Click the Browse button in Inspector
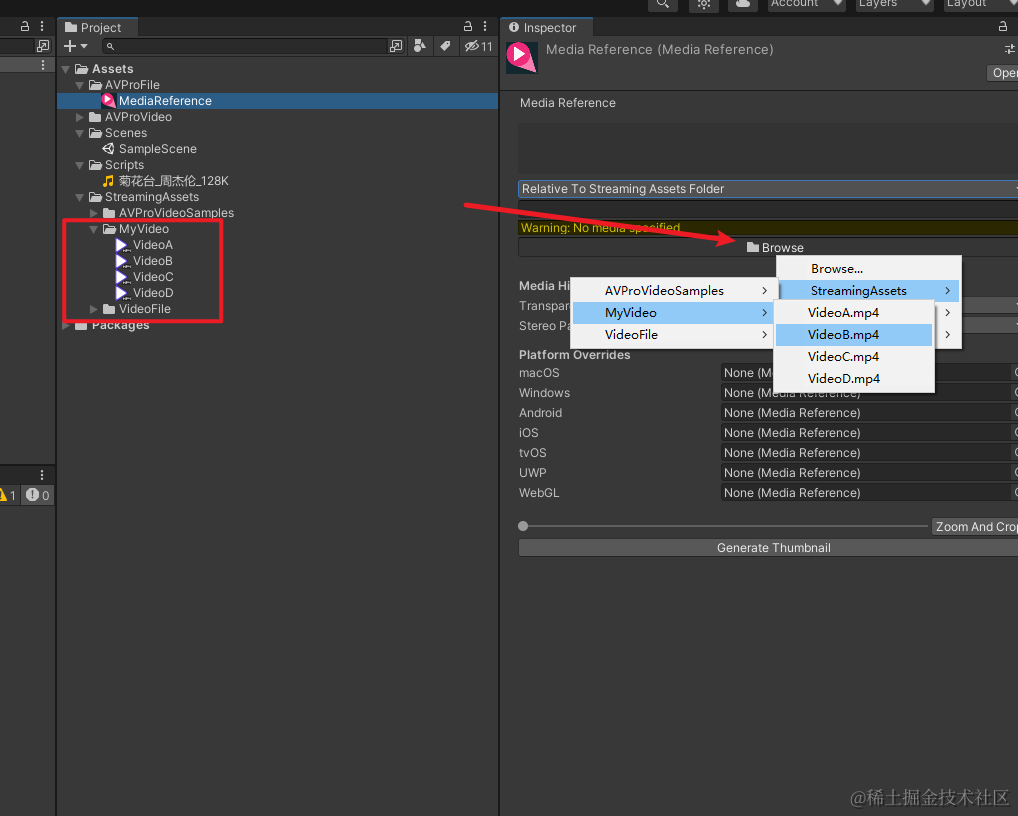The width and height of the screenshot is (1018, 816). pos(775,247)
